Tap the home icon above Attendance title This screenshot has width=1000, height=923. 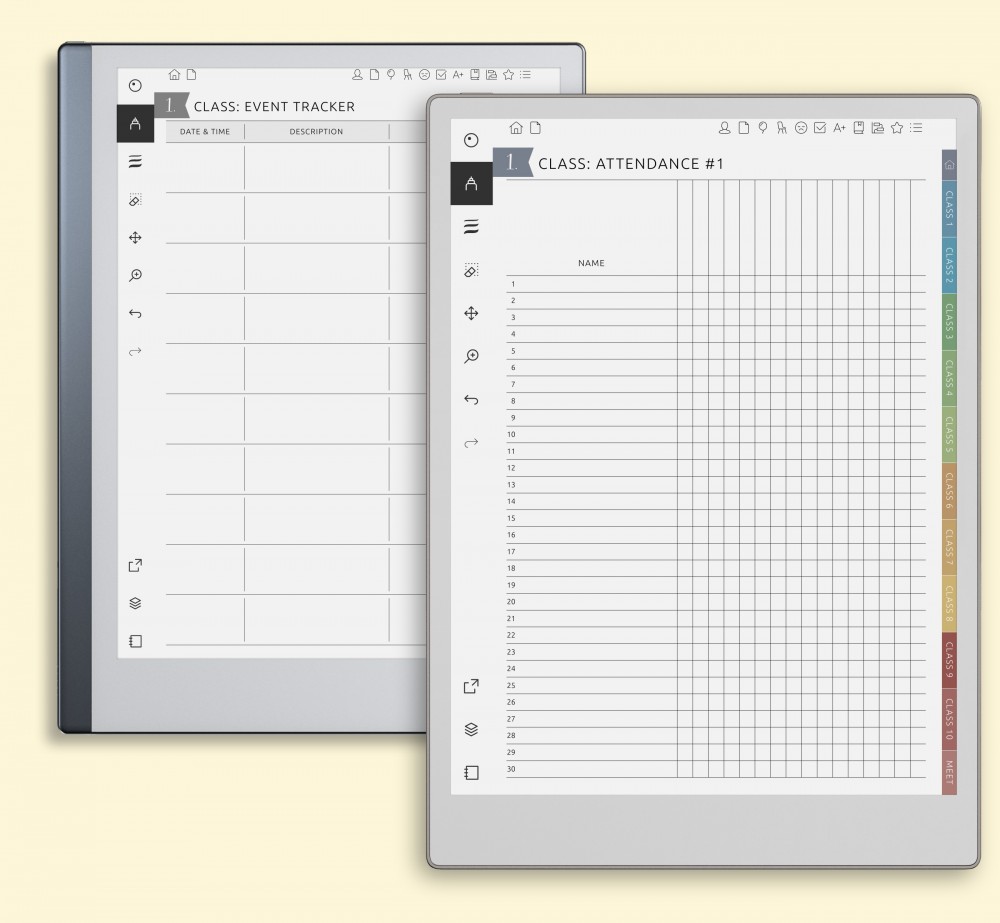(x=516, y=128)
